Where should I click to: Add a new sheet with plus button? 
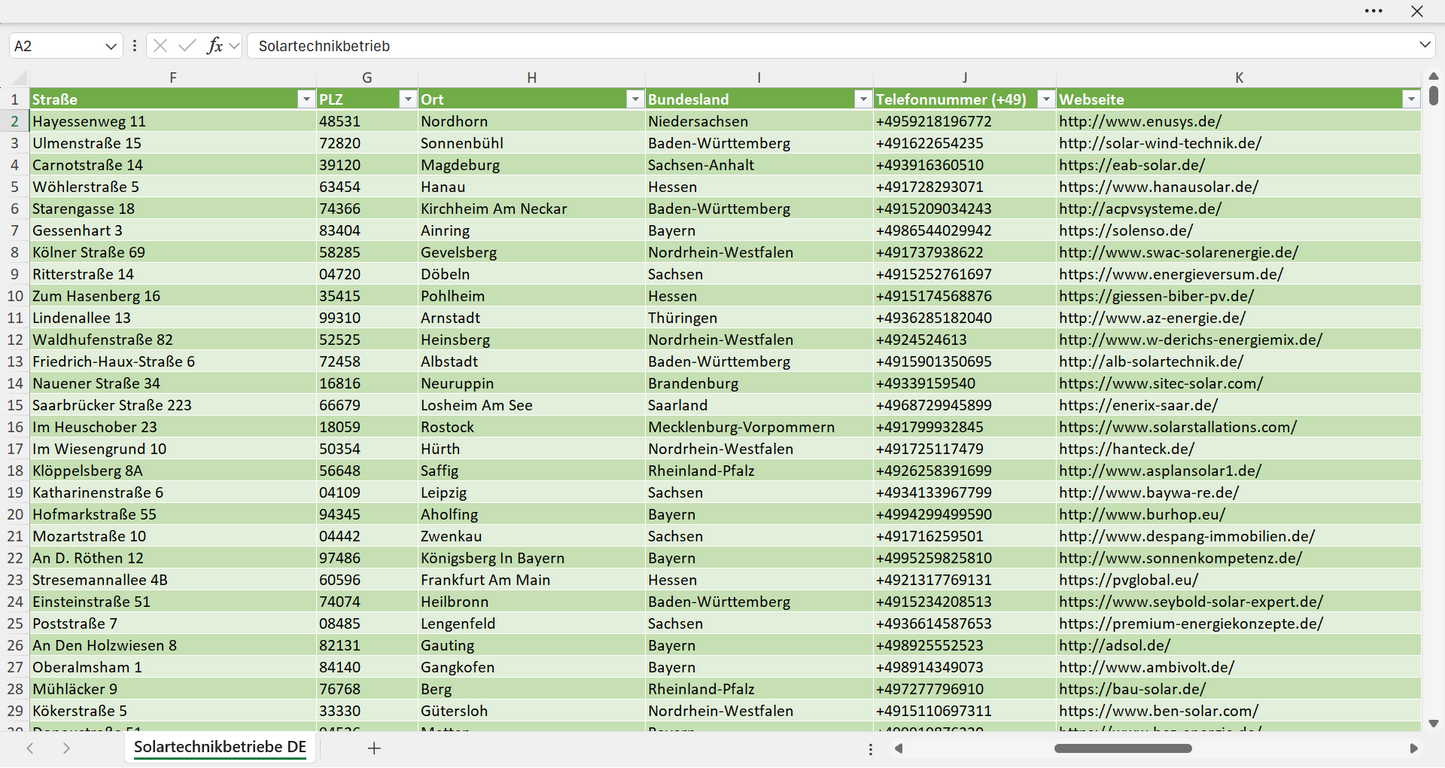(x=374, y=748)
